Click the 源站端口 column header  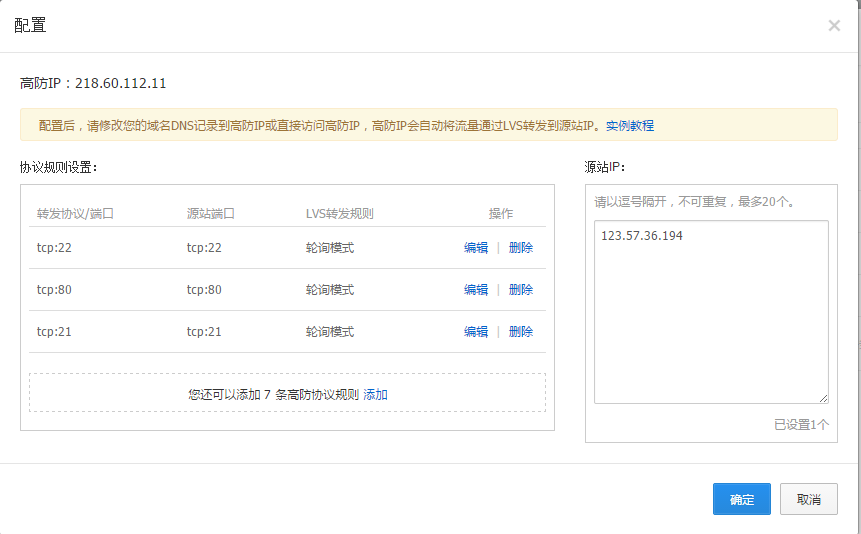[211, 214]
